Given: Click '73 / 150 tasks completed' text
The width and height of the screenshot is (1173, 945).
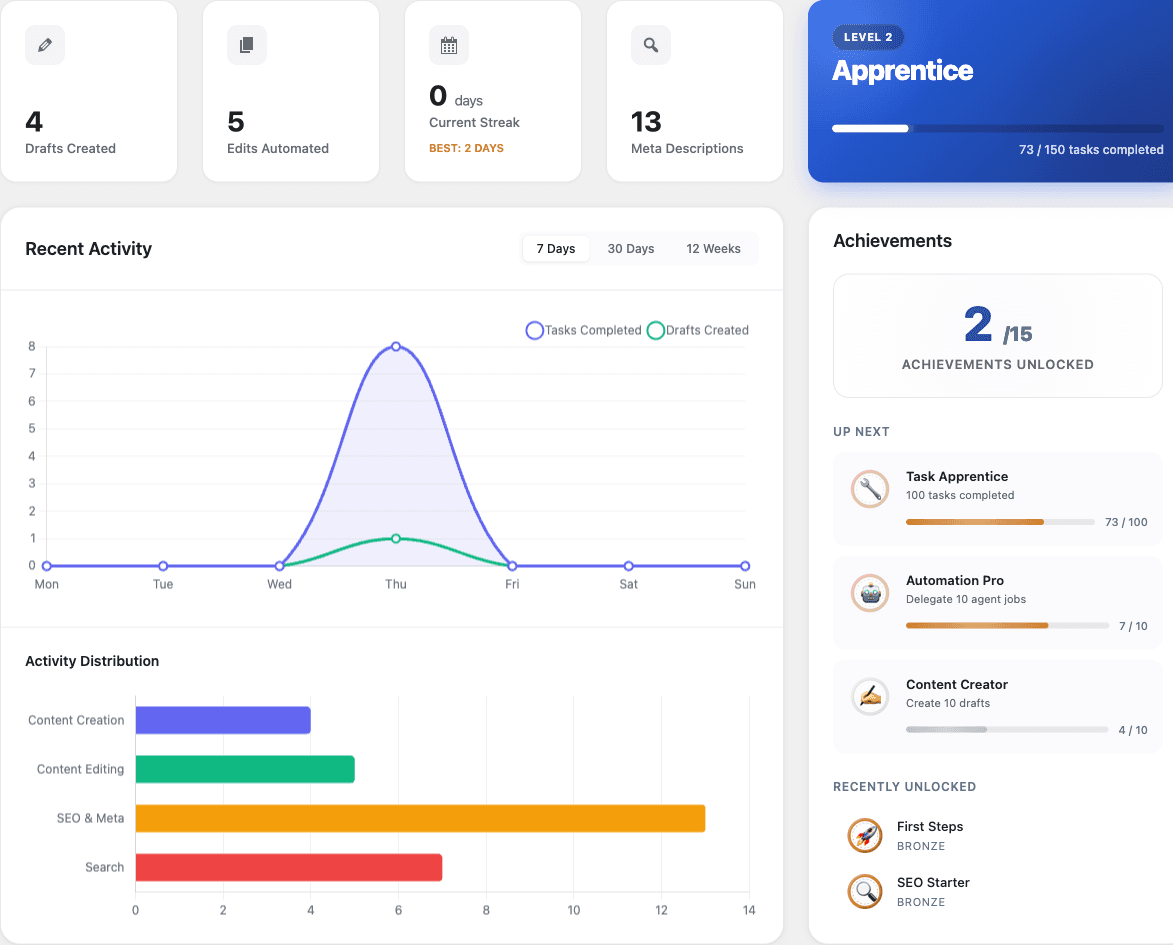Looking at the screenshot, I should (x=1091, y=150).
